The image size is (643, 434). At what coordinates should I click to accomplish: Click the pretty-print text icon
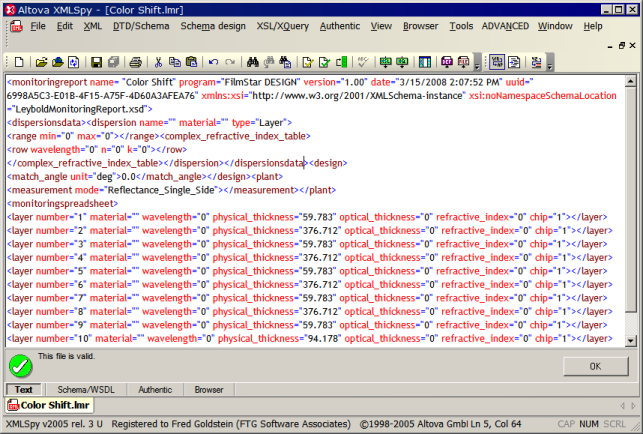pos(514,62)
